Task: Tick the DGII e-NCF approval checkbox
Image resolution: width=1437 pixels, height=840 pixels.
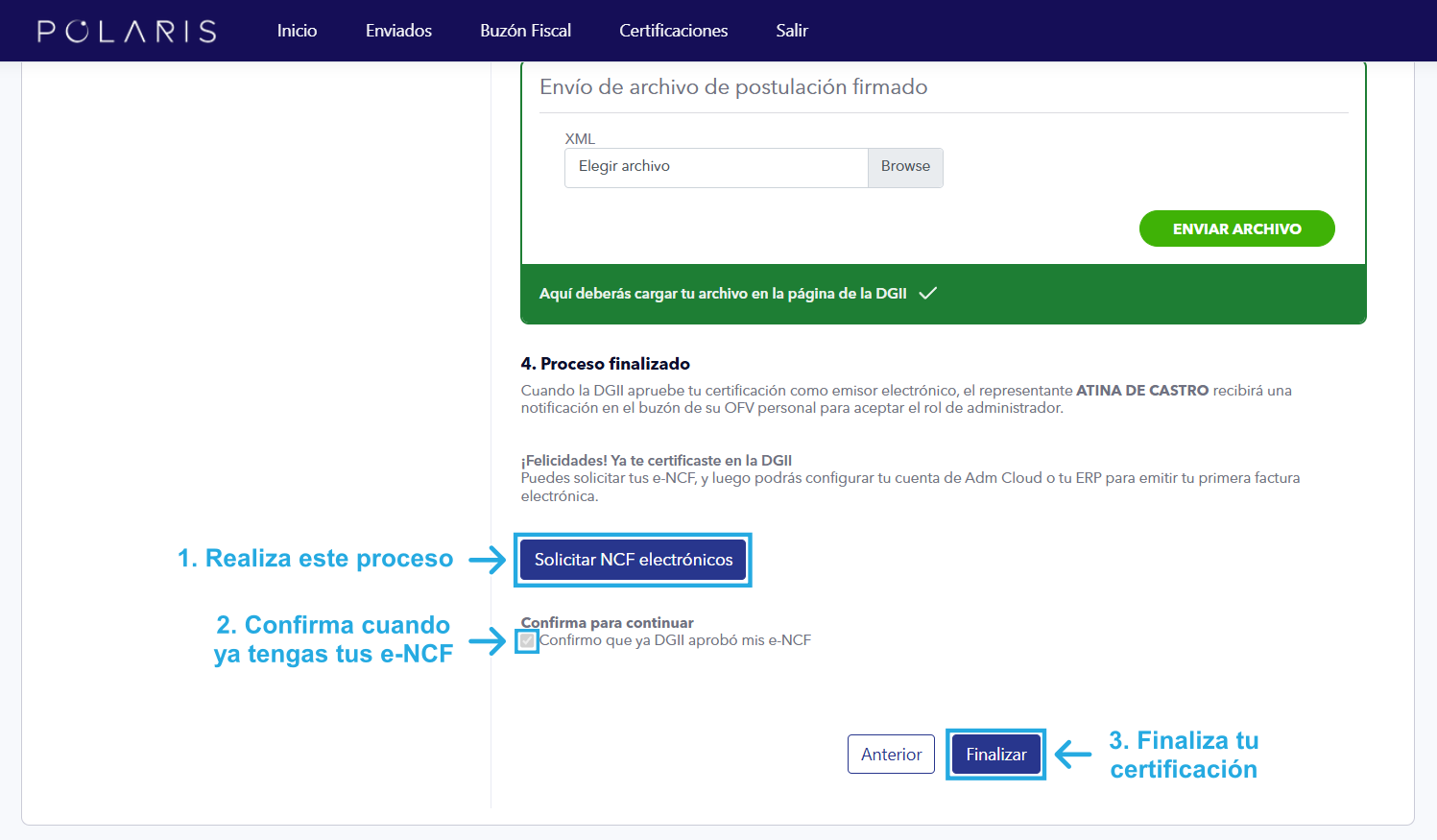Action: (x=527, y=641)
